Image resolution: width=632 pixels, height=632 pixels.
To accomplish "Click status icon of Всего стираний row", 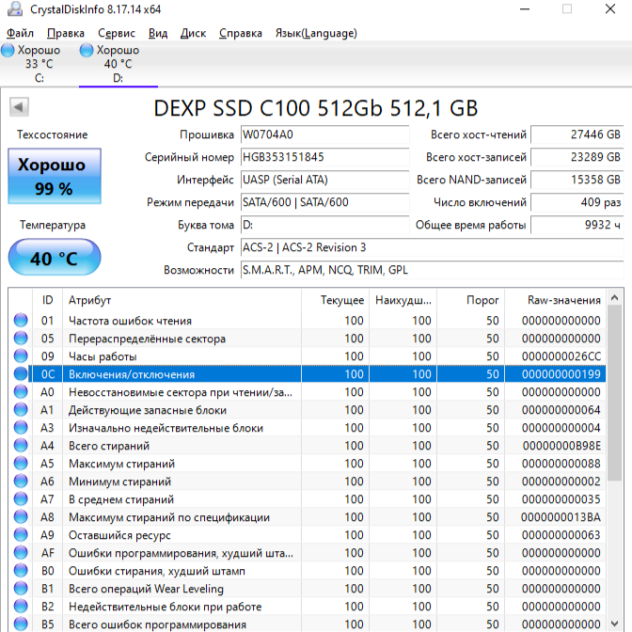I will pos(21,445).
